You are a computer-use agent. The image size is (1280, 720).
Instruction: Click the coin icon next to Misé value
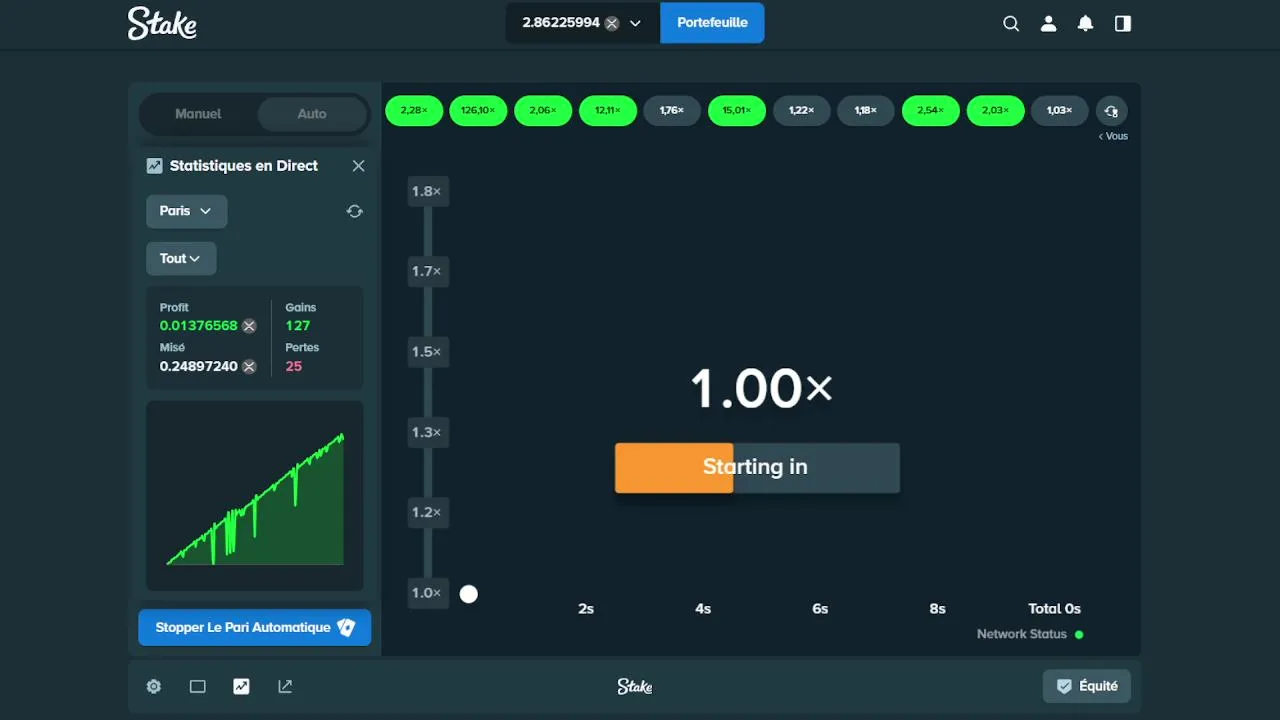click(249, 367)
